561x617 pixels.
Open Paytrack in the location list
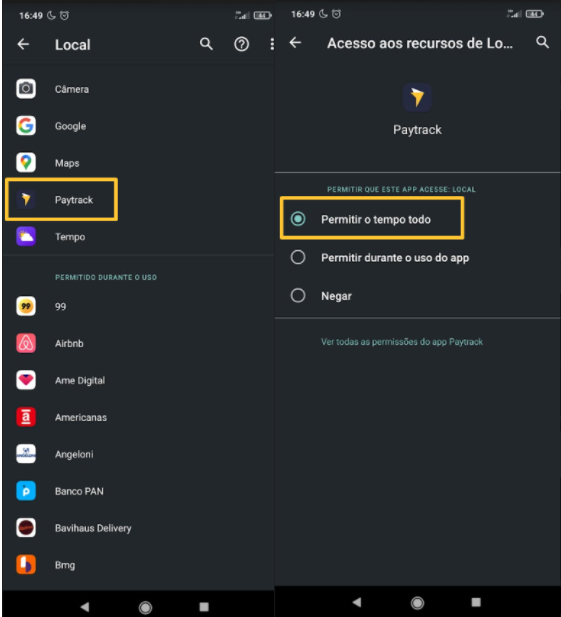61,199
